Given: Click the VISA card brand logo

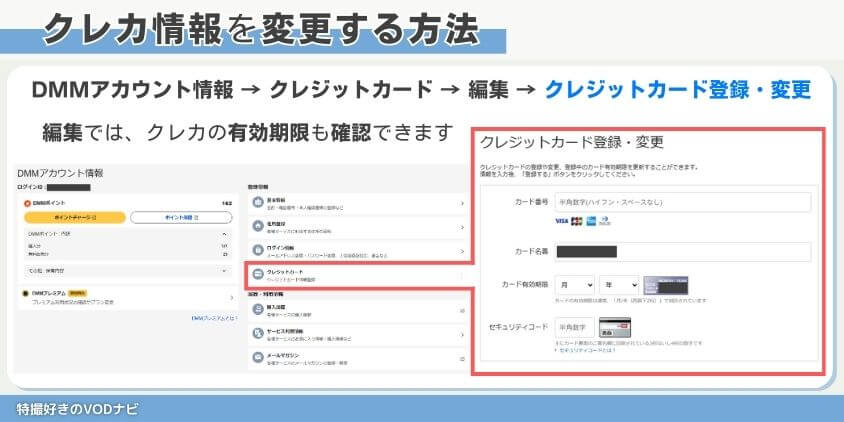Looking at the screenshot, I should click(561, 221).
